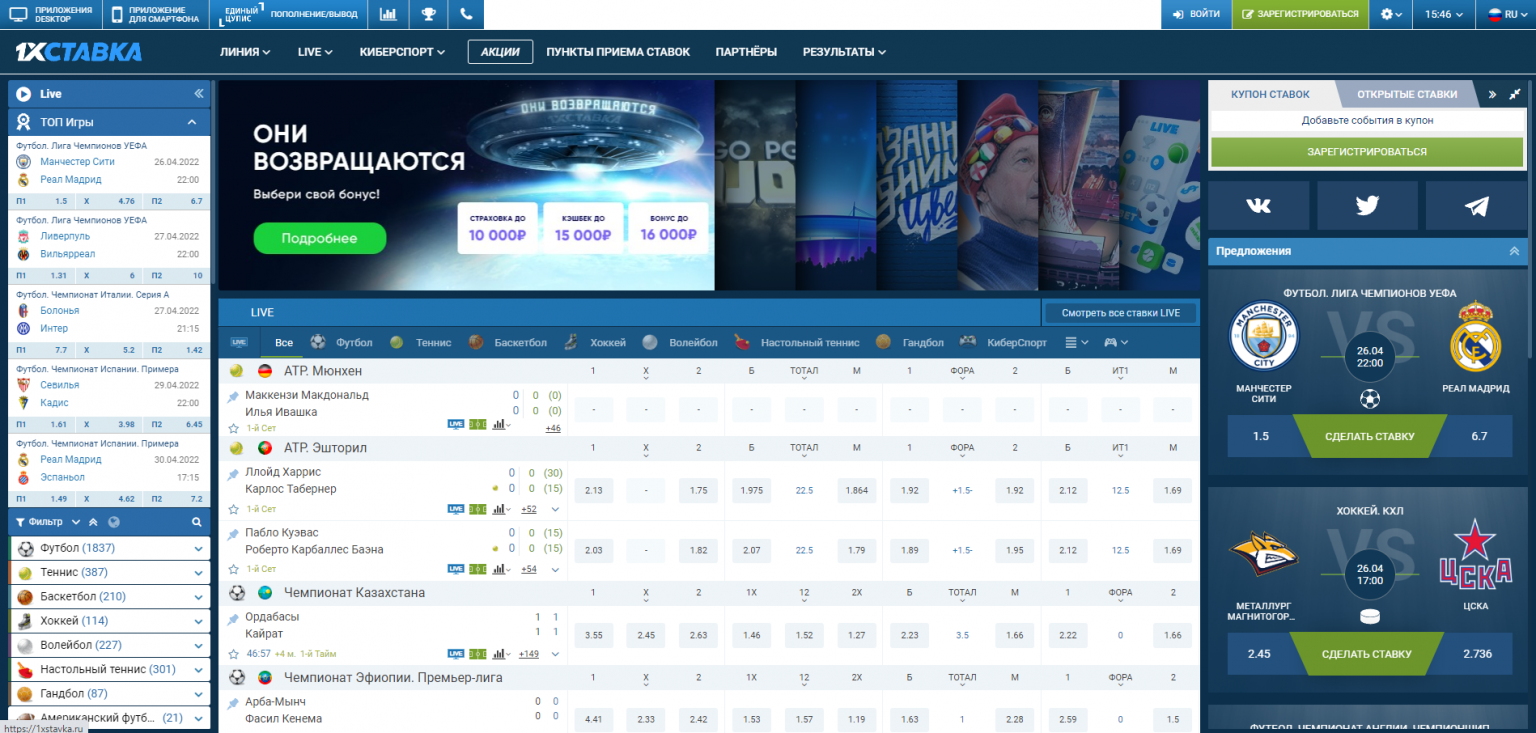Image resolution: width=1536 pixels, height=733 pixels.
Task: Select the Футбол ball icon in live filter
Action: [x=318, y=342]
